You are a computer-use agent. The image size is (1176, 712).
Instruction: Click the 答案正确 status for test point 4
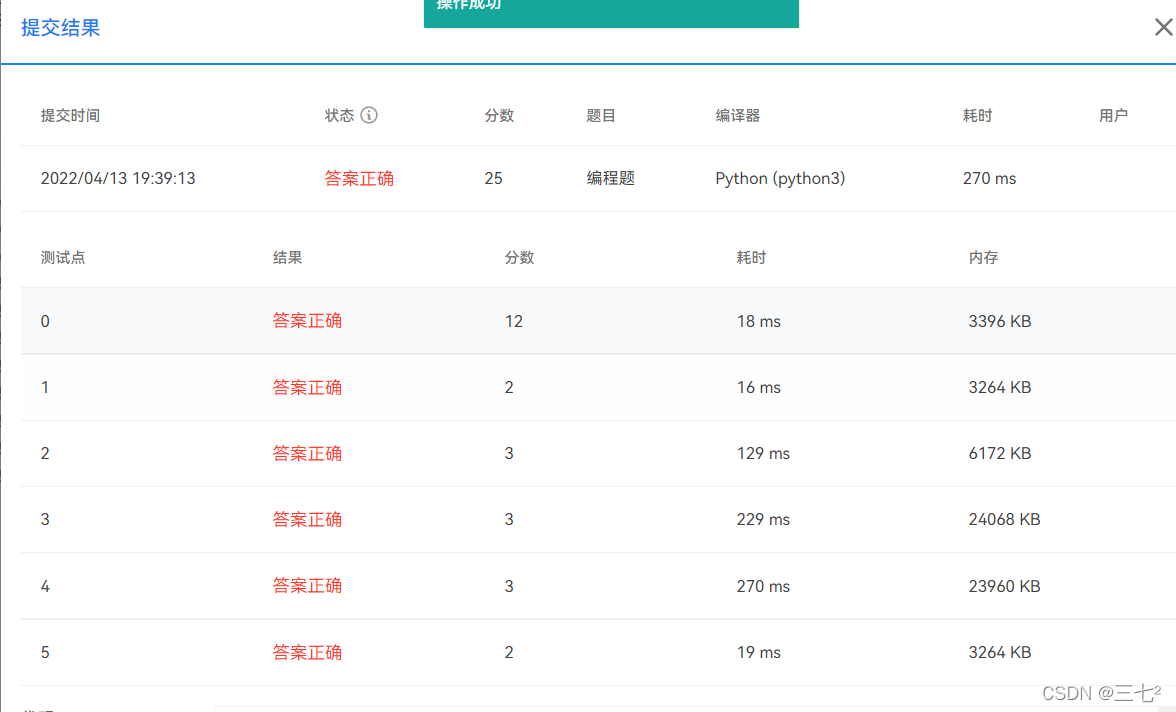click(307, 585)
